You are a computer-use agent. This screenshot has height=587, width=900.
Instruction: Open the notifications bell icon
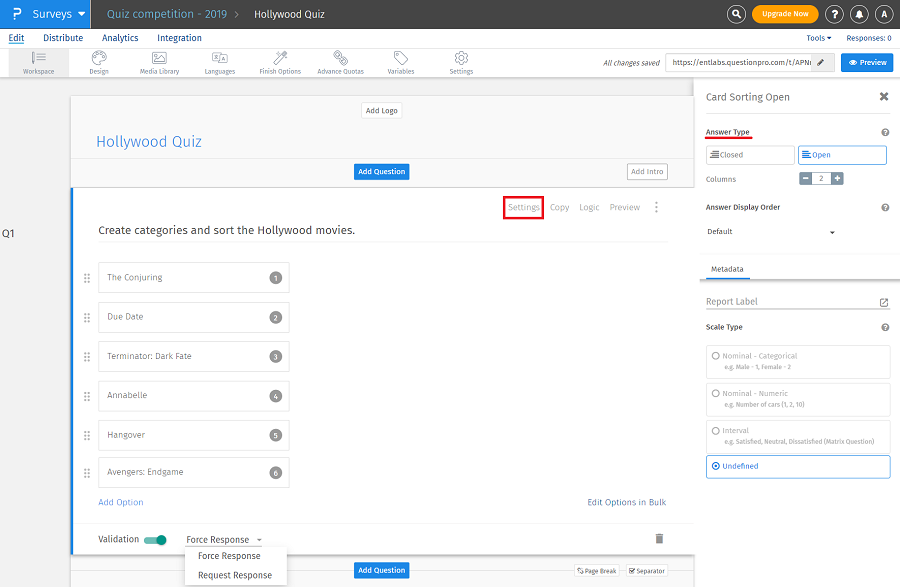point(860,14)
